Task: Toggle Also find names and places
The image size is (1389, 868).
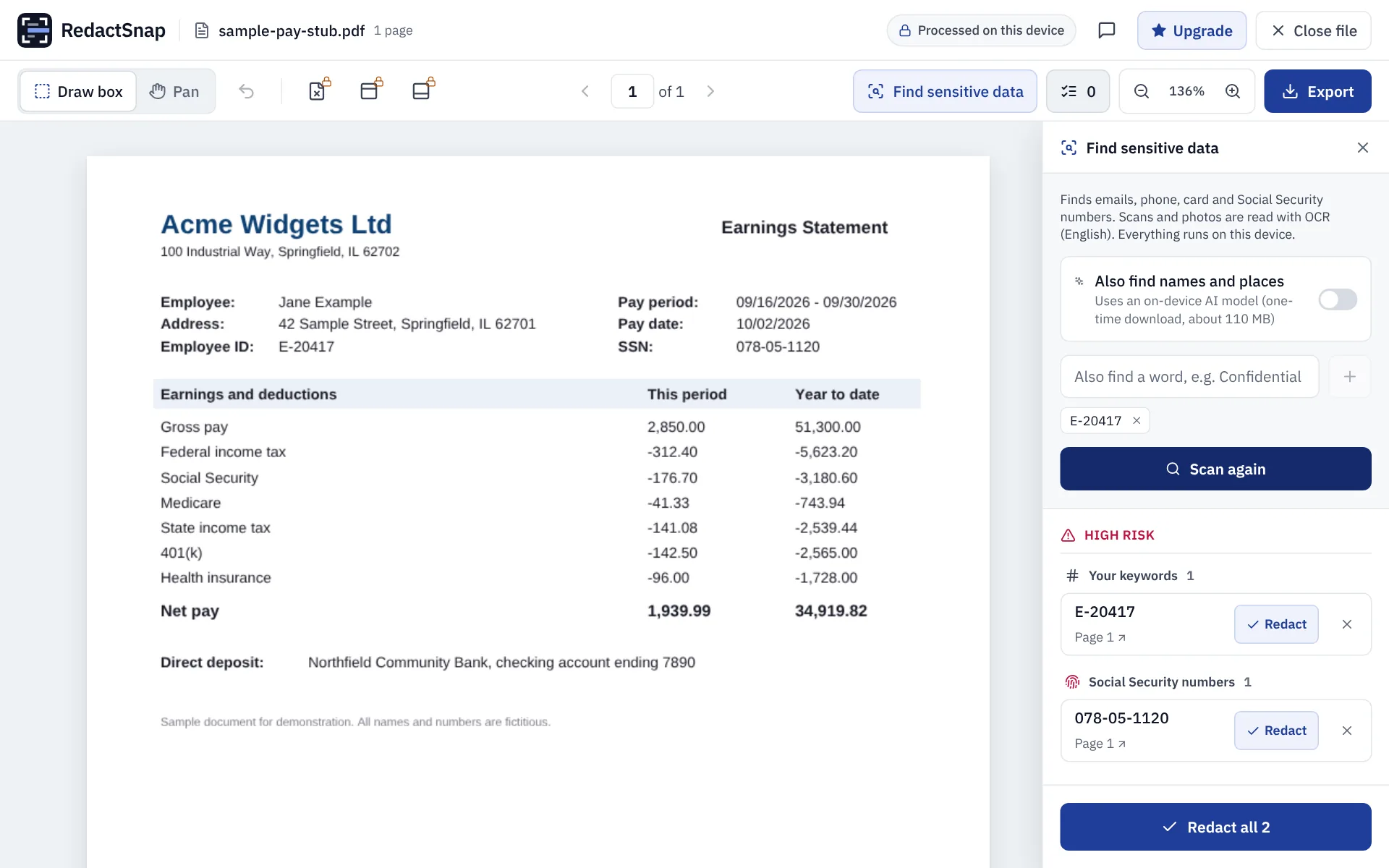Action: point(1338,299)
